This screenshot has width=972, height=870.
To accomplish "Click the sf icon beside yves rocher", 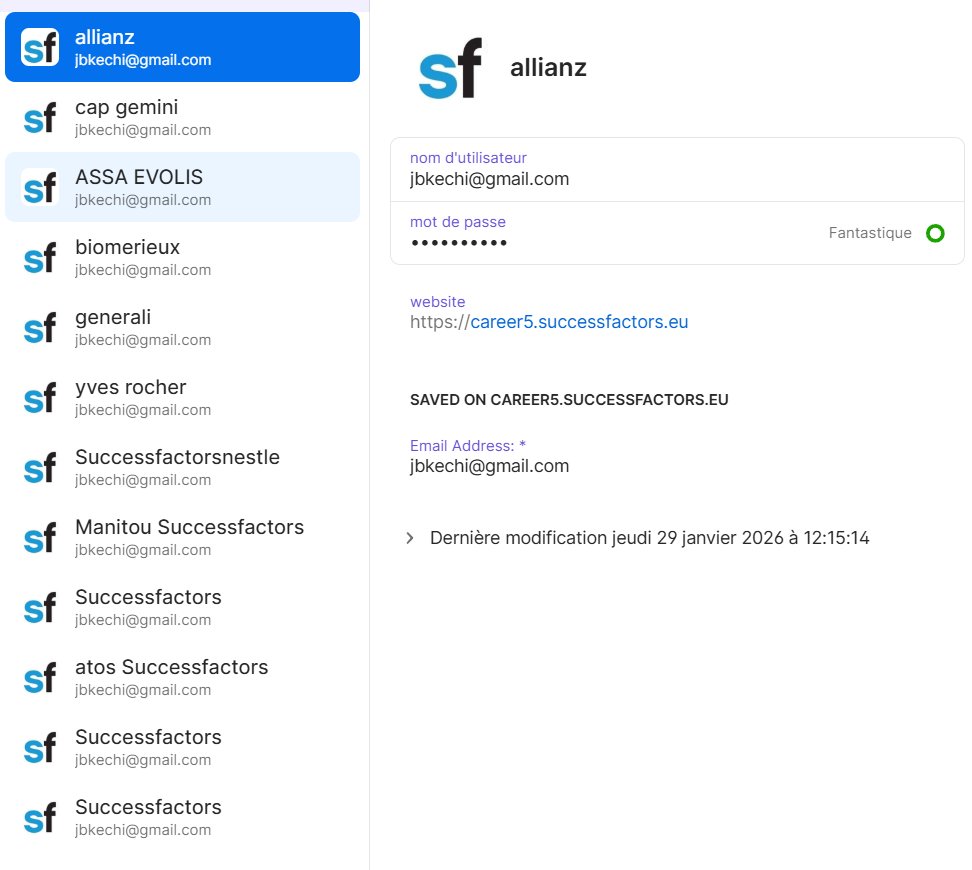I will point(40,397).
